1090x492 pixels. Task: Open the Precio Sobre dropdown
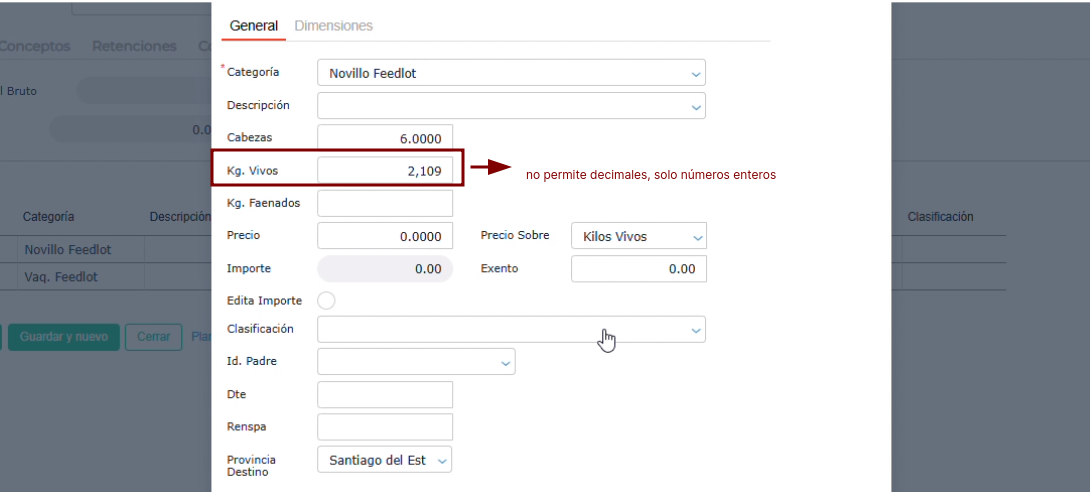(638, 236)
